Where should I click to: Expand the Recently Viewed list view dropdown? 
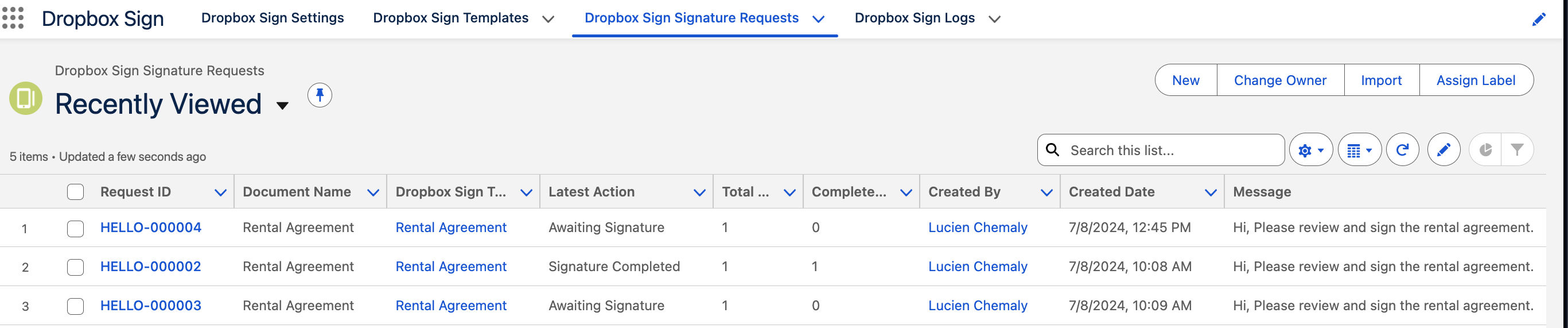tap(282, 106)
